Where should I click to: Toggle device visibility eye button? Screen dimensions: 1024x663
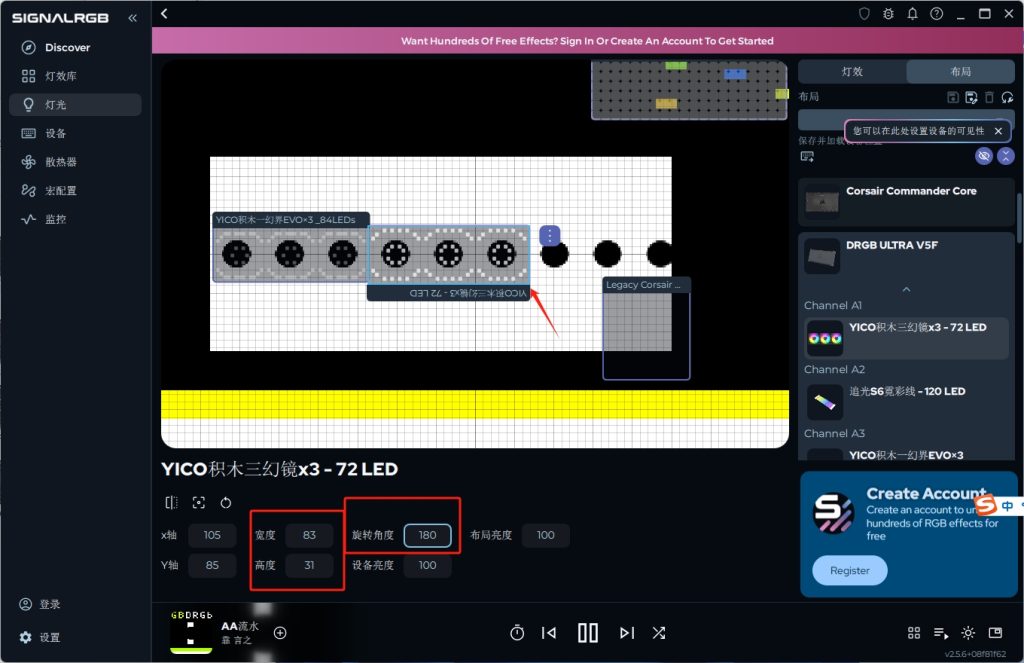tap(984, 155)
